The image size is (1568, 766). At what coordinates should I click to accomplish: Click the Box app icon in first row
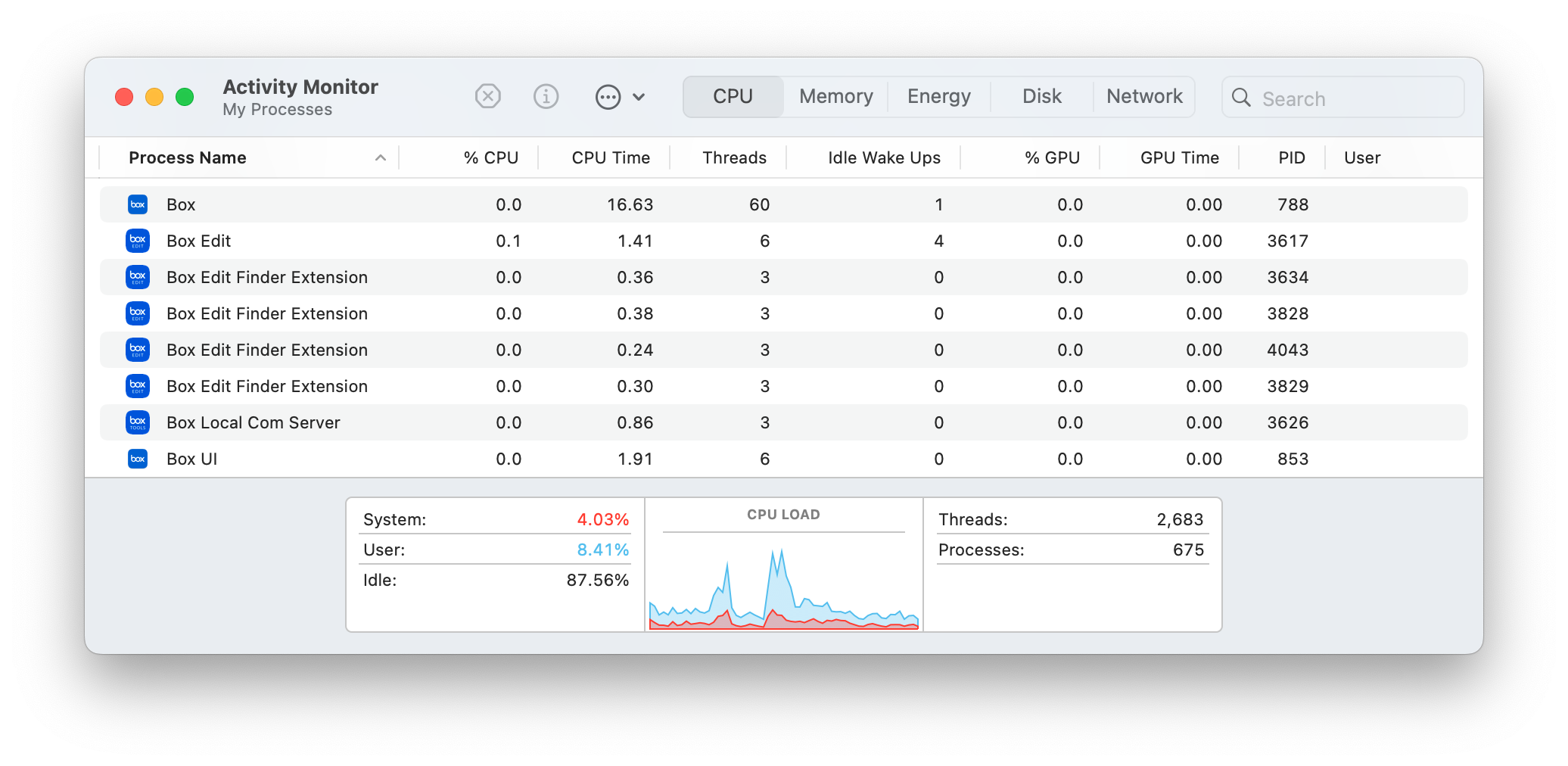[x=138, y=204]
